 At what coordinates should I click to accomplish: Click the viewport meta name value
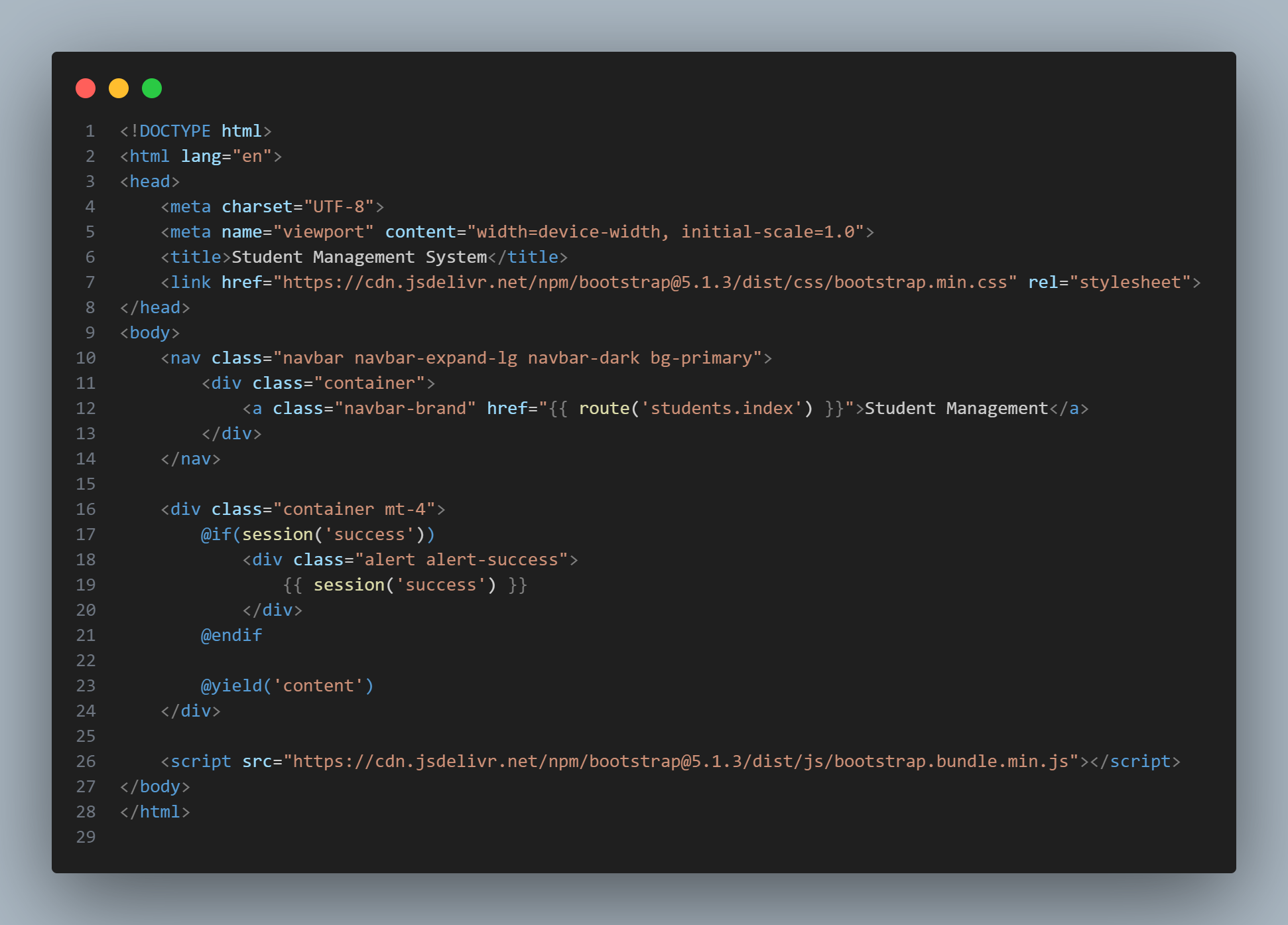(323, 232)
